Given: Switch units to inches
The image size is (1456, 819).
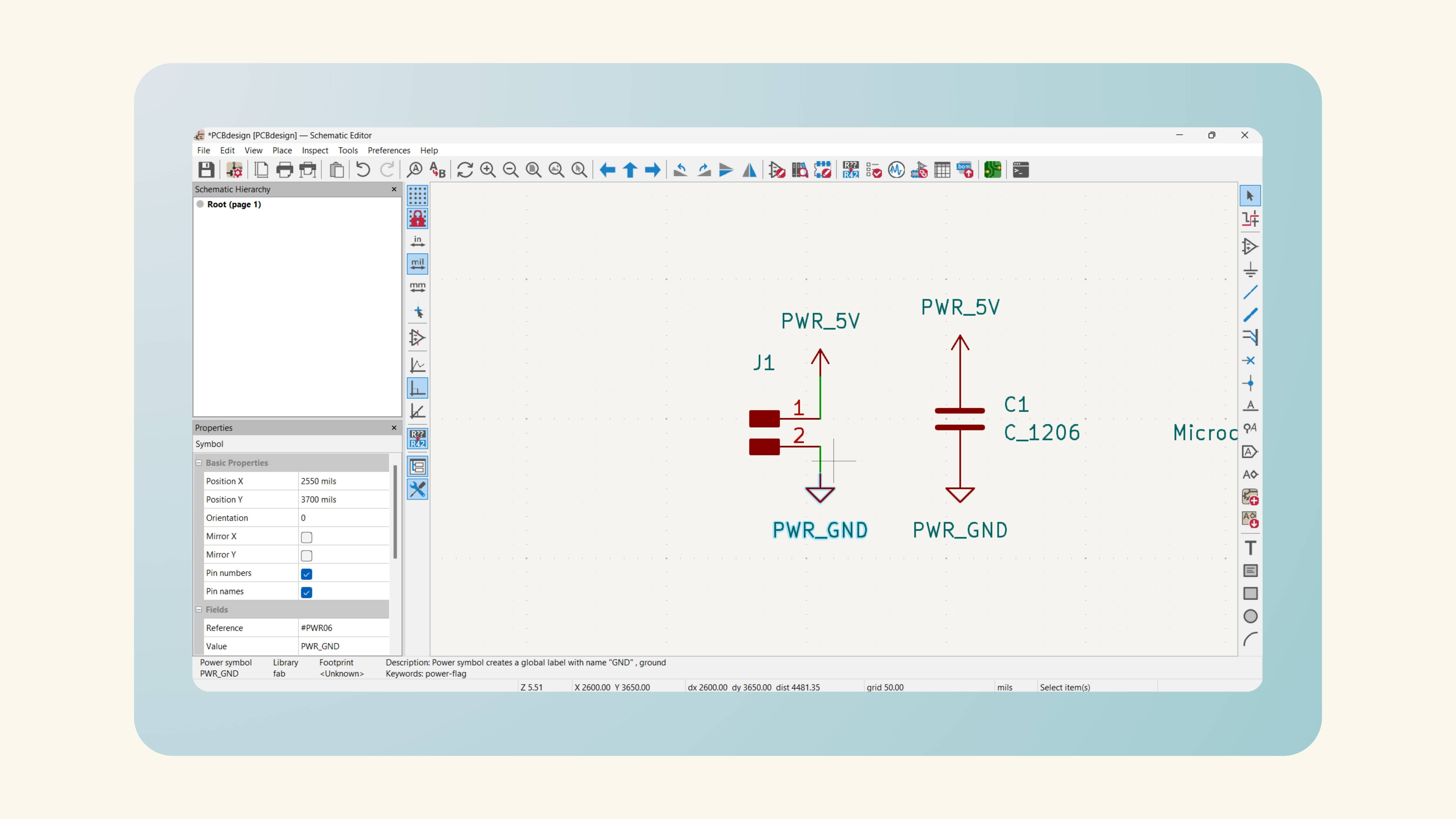Looking at the screenshot, I should (x=418, y=241).
